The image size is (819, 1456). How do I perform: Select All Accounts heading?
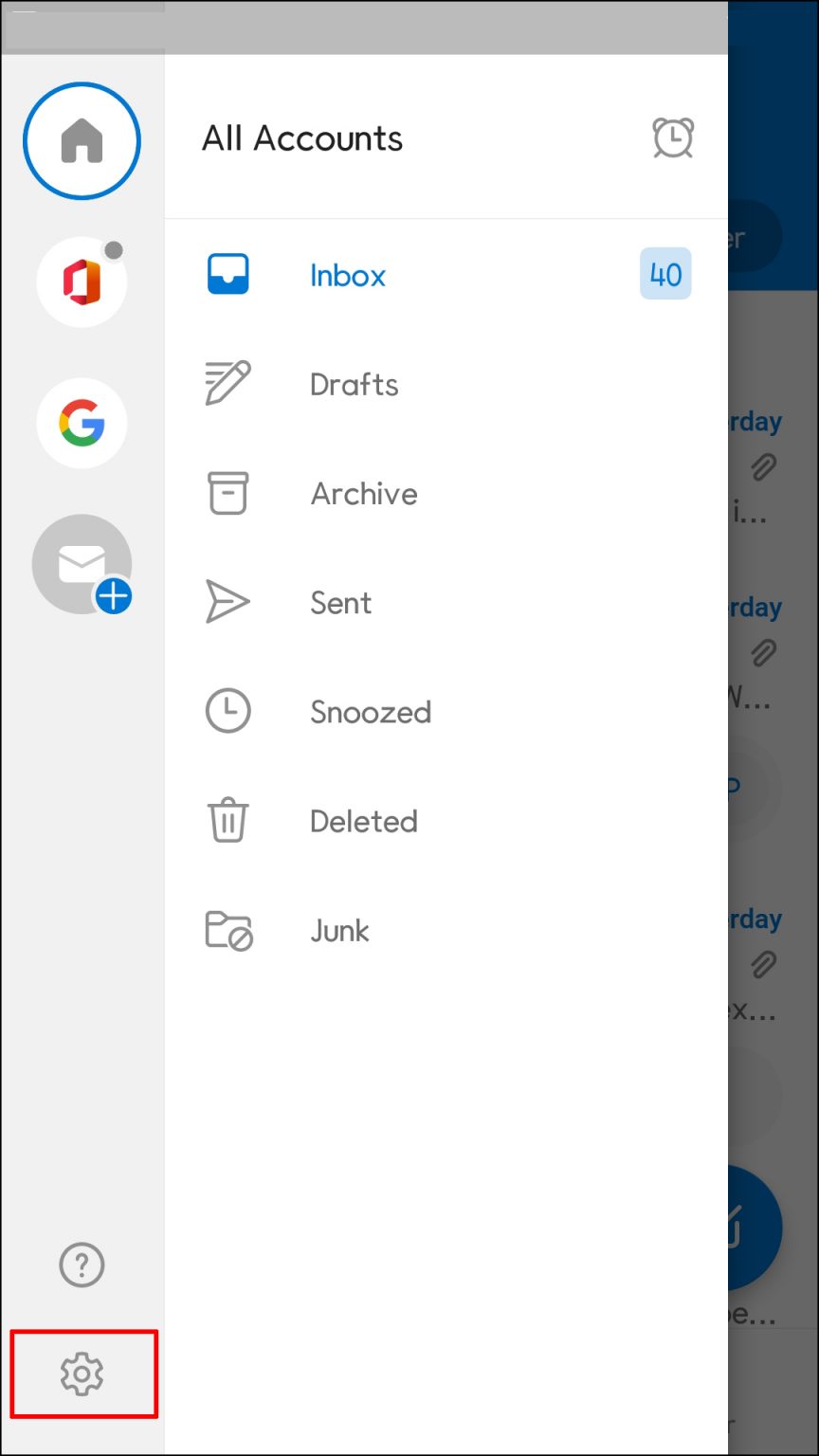301,138
